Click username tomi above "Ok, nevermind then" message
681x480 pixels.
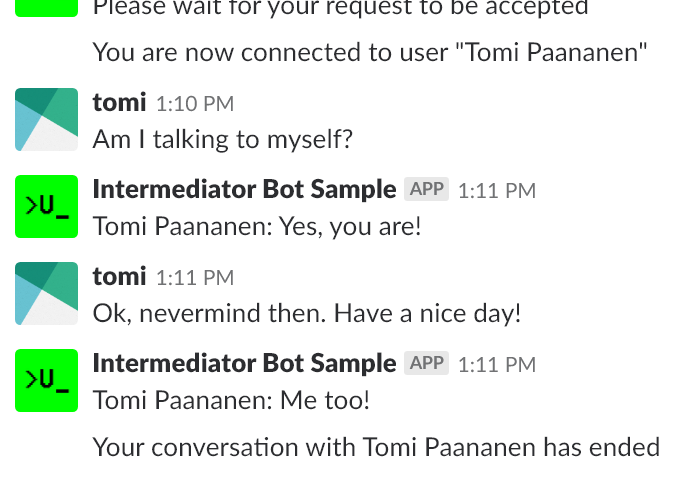tap(119, 276)
